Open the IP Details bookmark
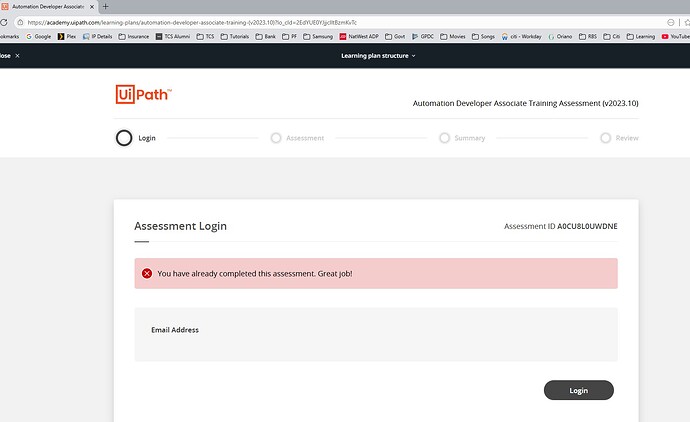Screen dimensions: 690x422 click(98, 37)
